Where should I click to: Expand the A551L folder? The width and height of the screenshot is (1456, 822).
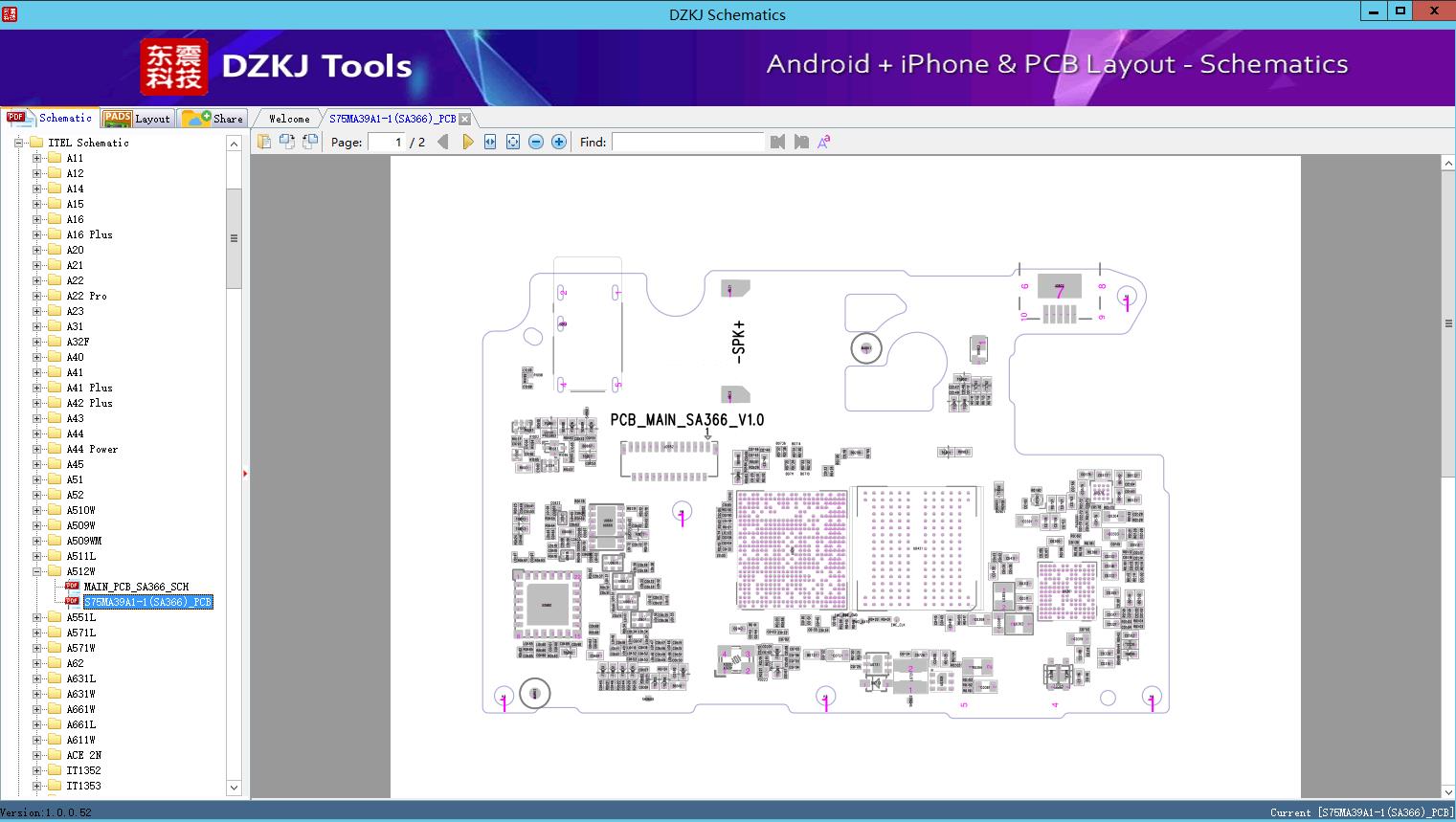pyautogui.click(x=36, y=617)
